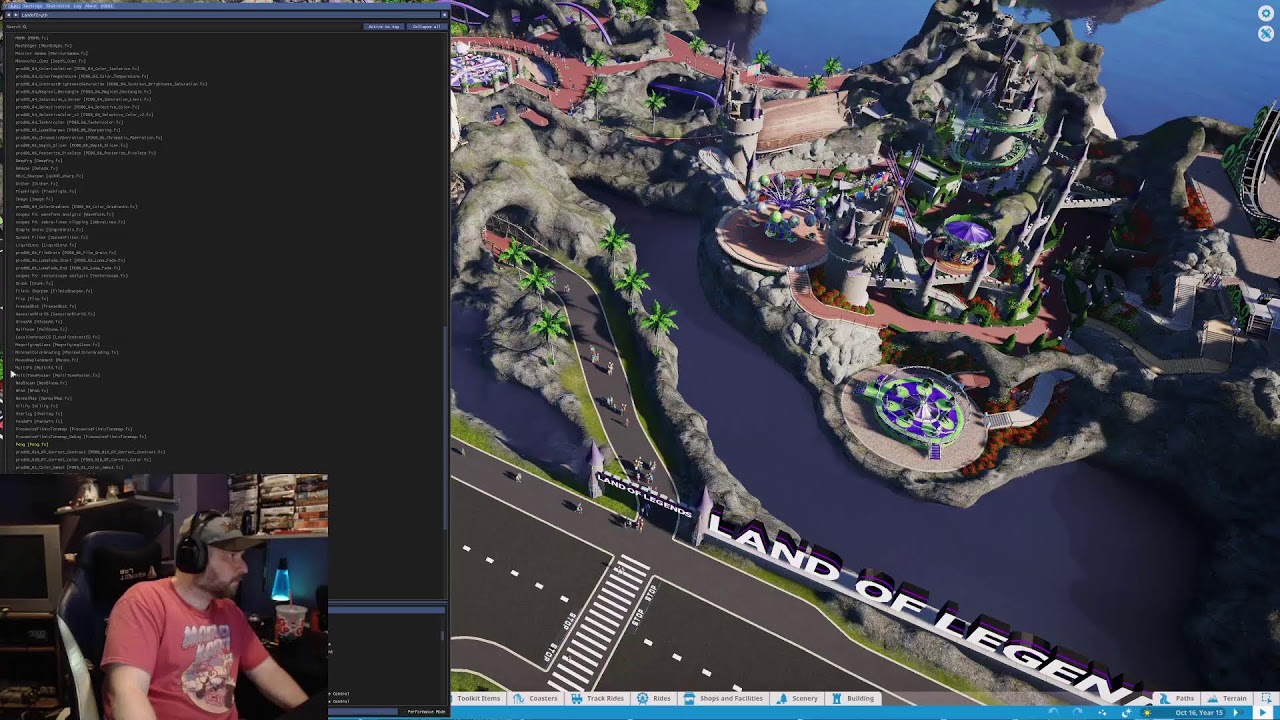The image size is (1280, 720).
Task: Click the add preset plus button
Action: 444,15
